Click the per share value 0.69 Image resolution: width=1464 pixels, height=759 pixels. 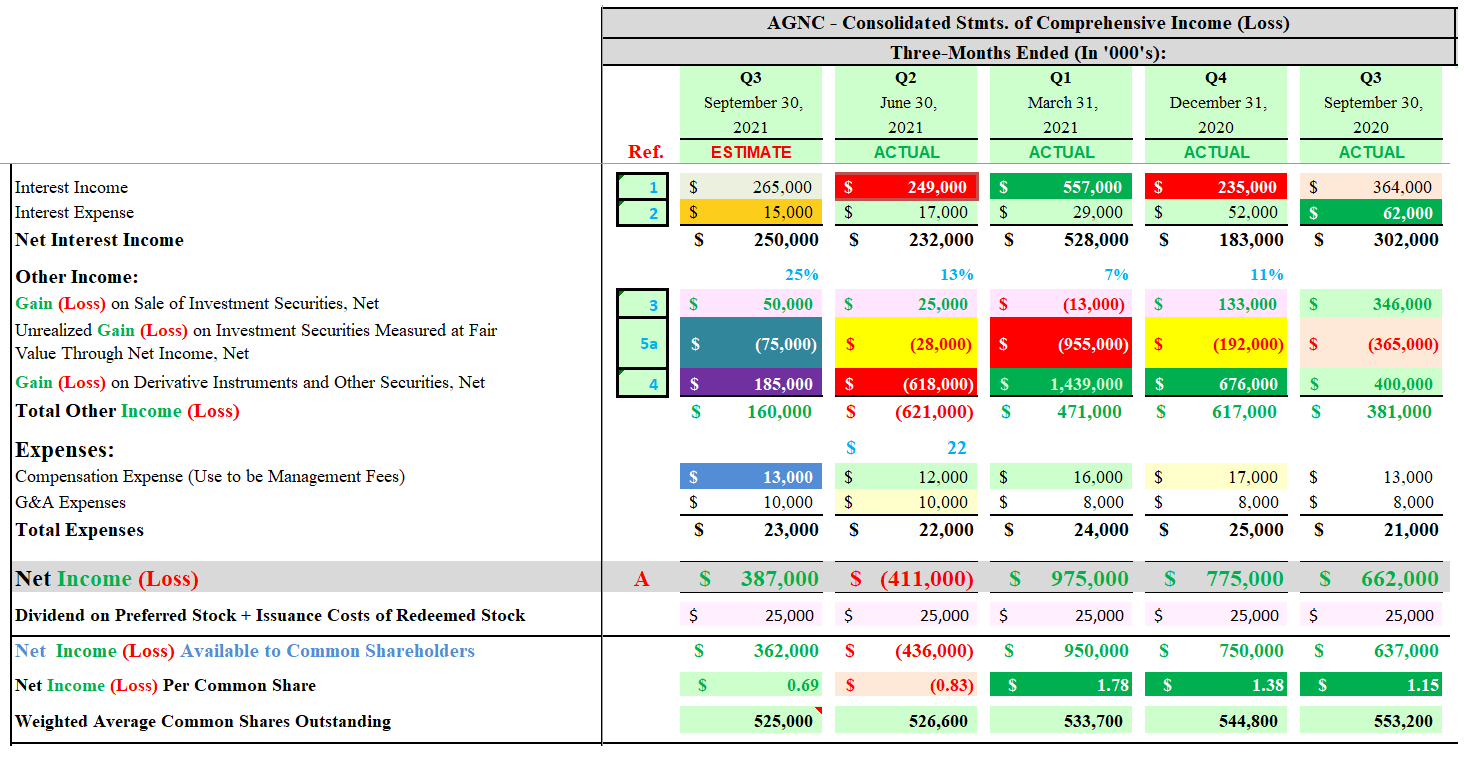(751, 685)
